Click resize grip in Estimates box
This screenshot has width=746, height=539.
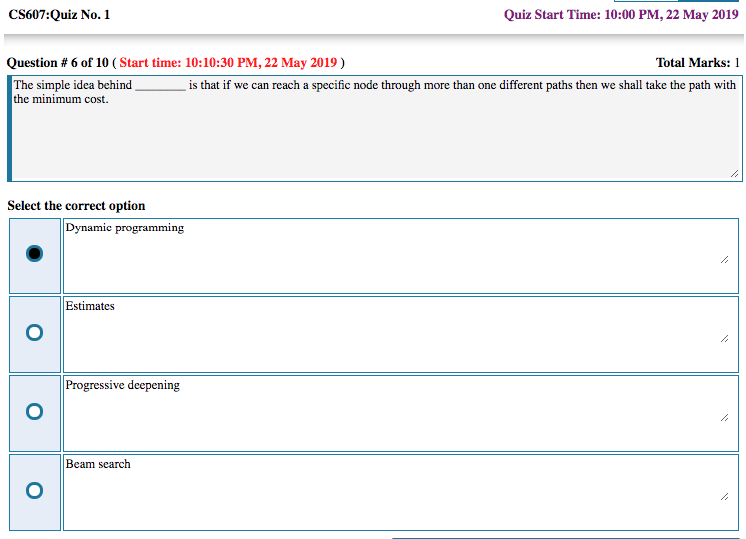[x=724, y=338]
